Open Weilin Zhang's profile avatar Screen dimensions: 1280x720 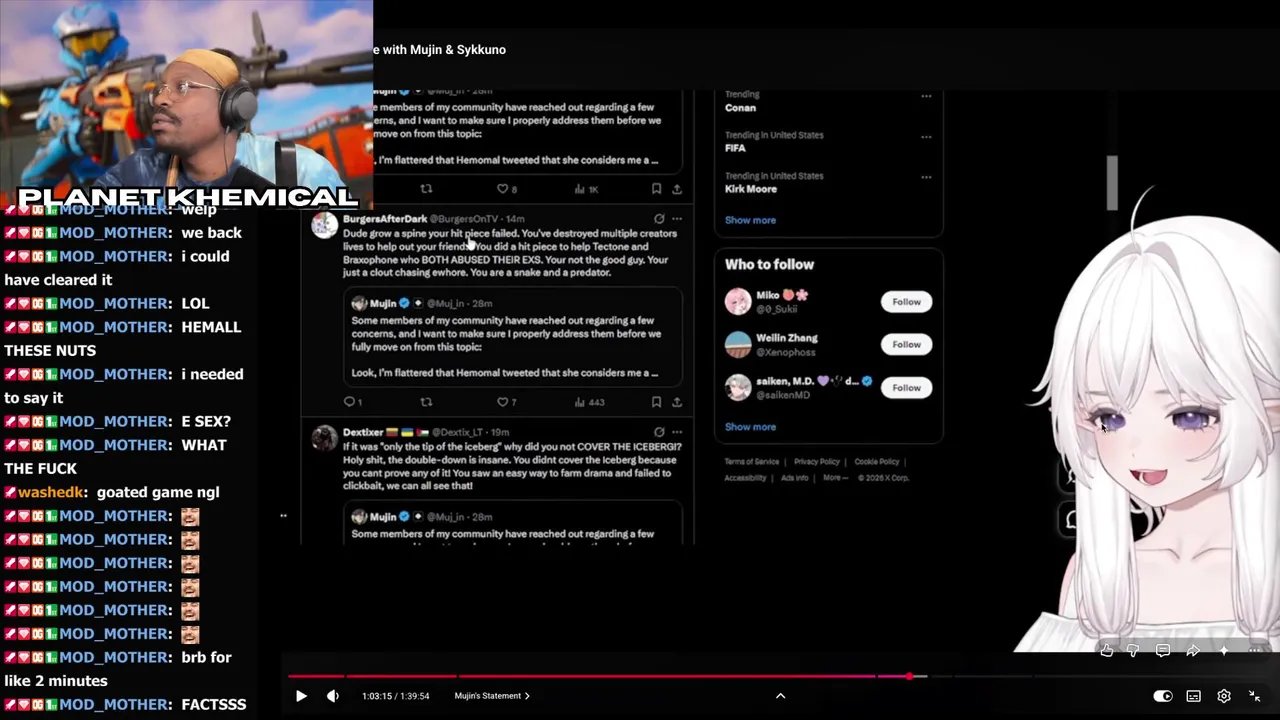[x=738, y=345]
